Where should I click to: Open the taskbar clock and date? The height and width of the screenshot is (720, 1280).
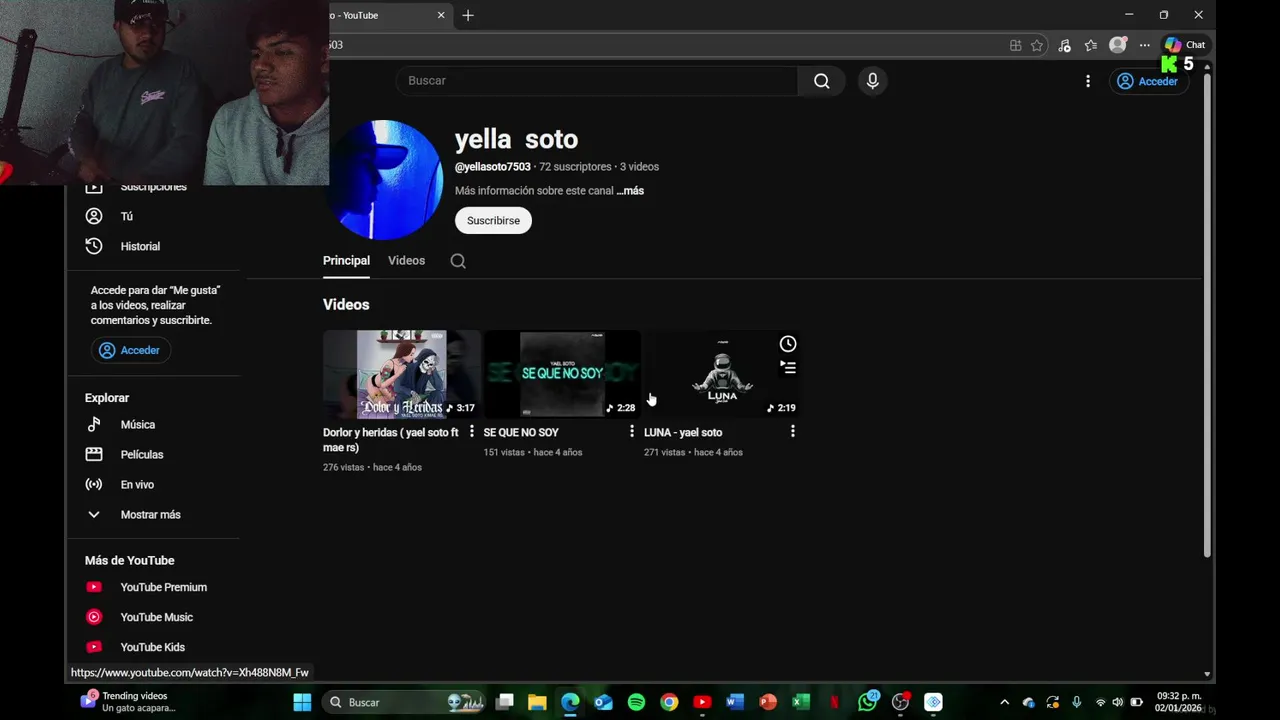(1178, 702)
